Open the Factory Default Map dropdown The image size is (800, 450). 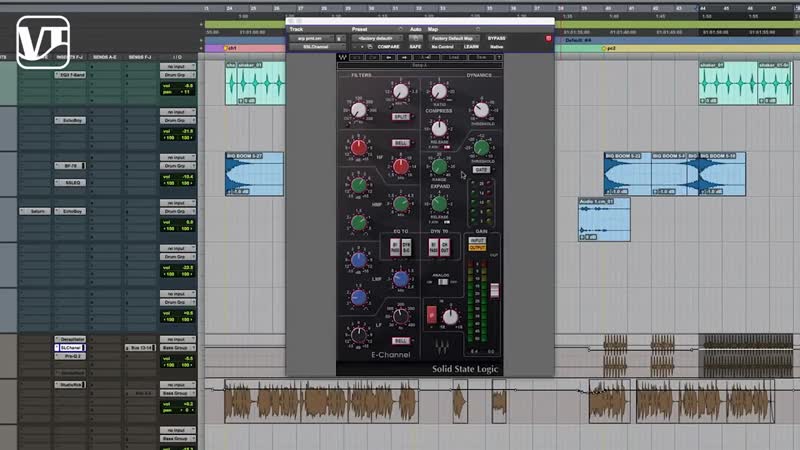tap(453, 38)
